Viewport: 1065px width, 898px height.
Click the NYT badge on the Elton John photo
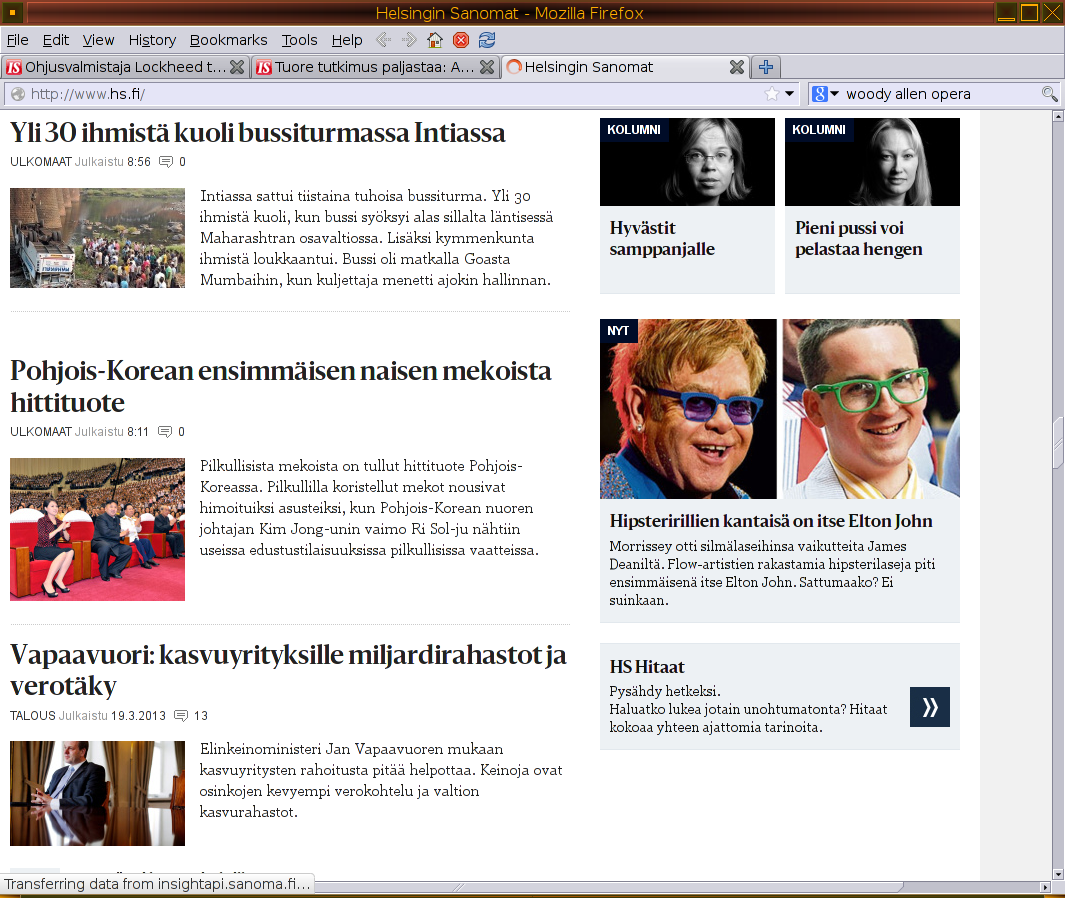point(618,331)
